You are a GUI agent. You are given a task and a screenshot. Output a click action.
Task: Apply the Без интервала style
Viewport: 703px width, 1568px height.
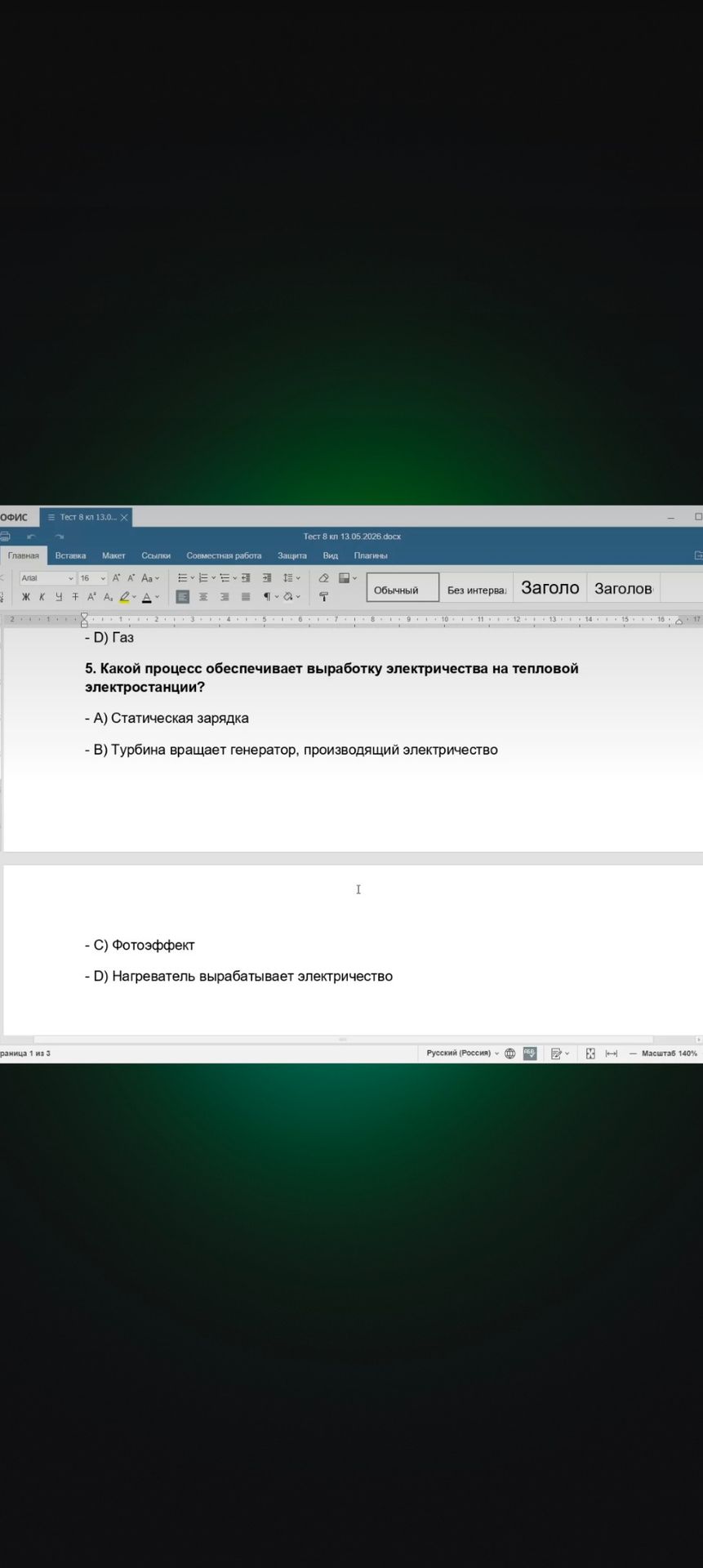(x=477, y=588)
